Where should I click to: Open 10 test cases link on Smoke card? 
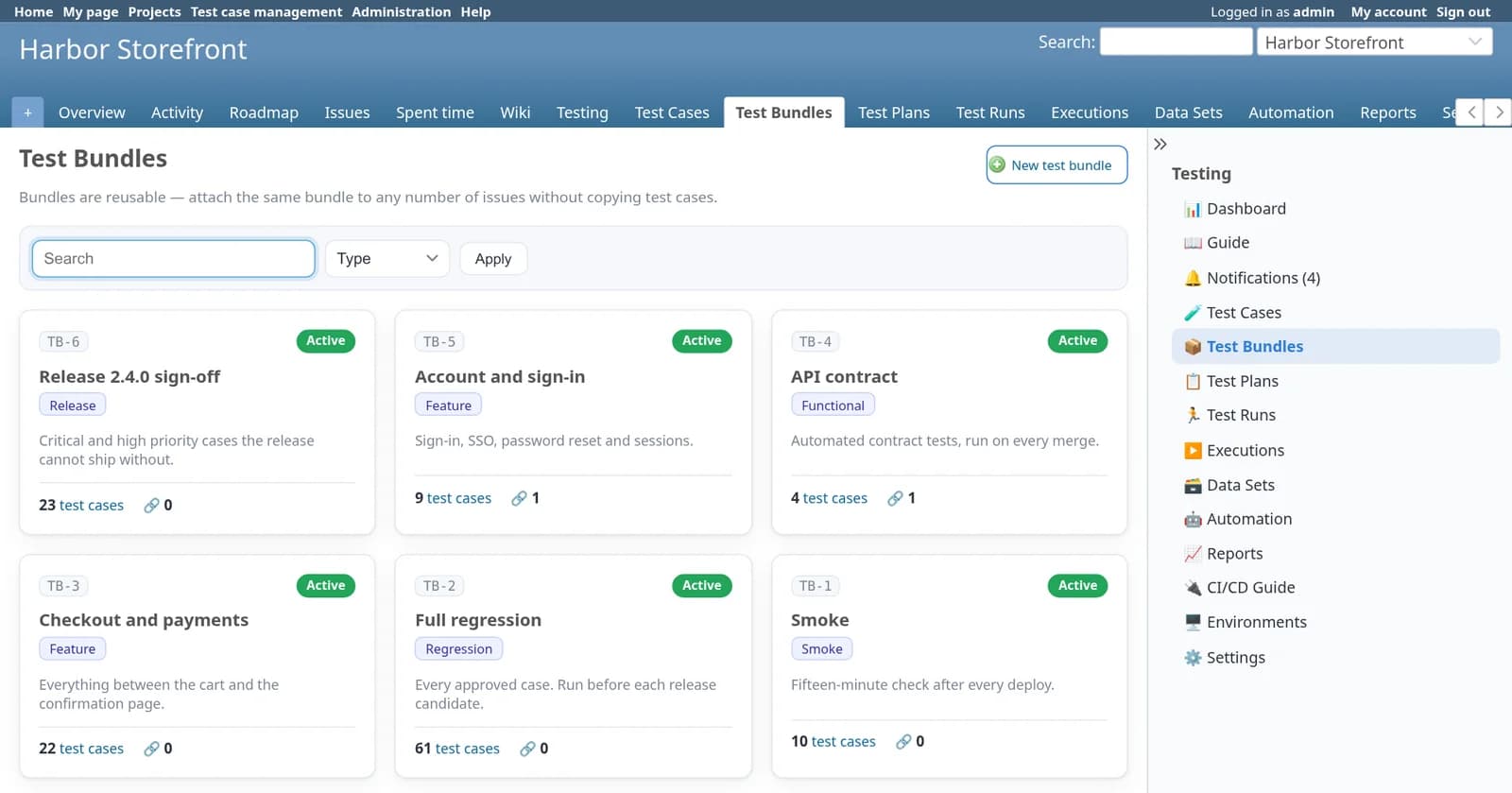833,742
